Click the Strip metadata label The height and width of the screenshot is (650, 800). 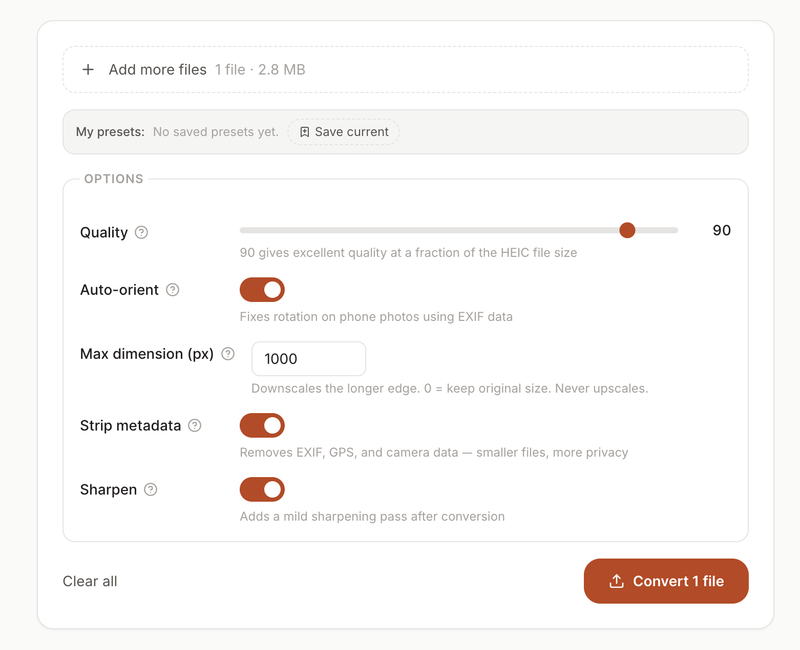pyautogui.click(x=131, y=426)
